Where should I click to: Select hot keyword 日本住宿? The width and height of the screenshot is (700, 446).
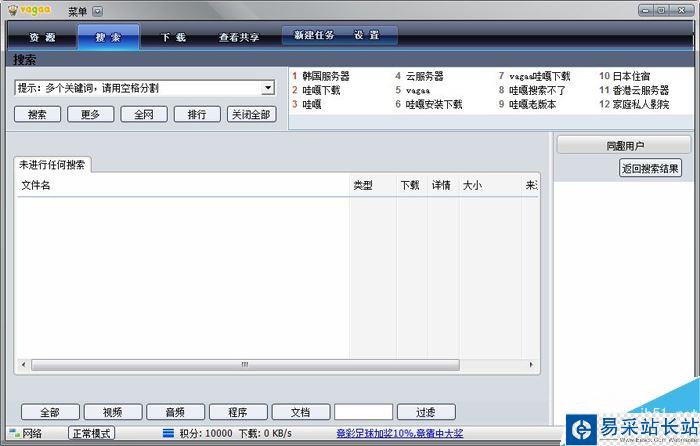631,76
